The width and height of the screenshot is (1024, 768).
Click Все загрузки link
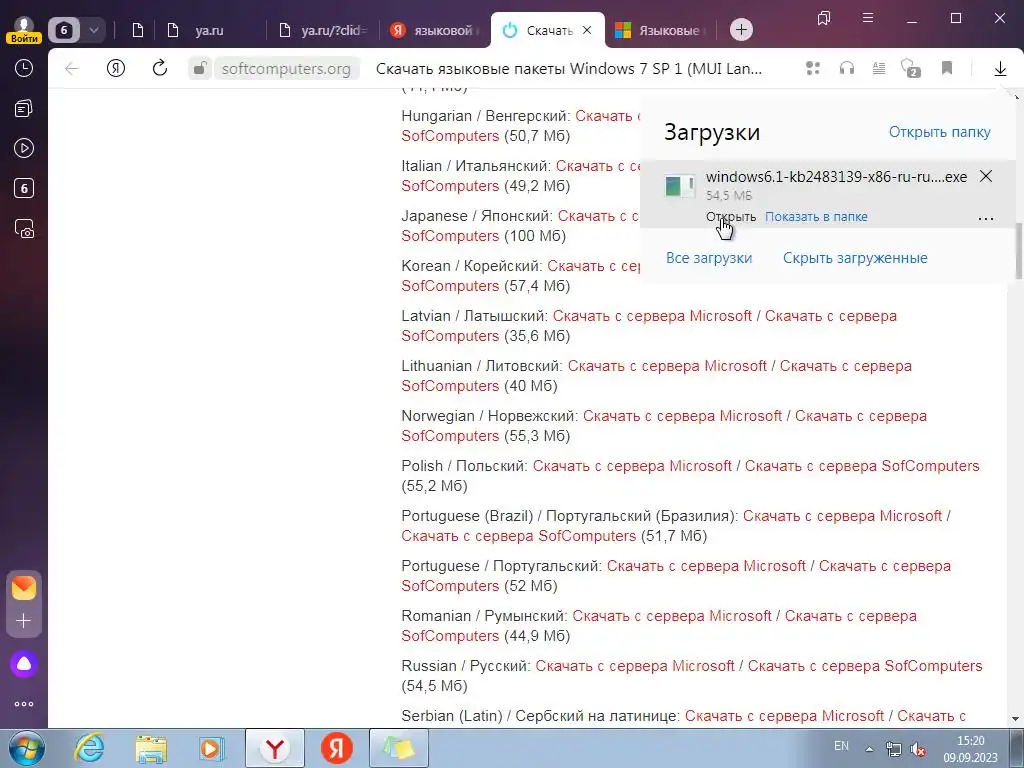pos(709,258)
